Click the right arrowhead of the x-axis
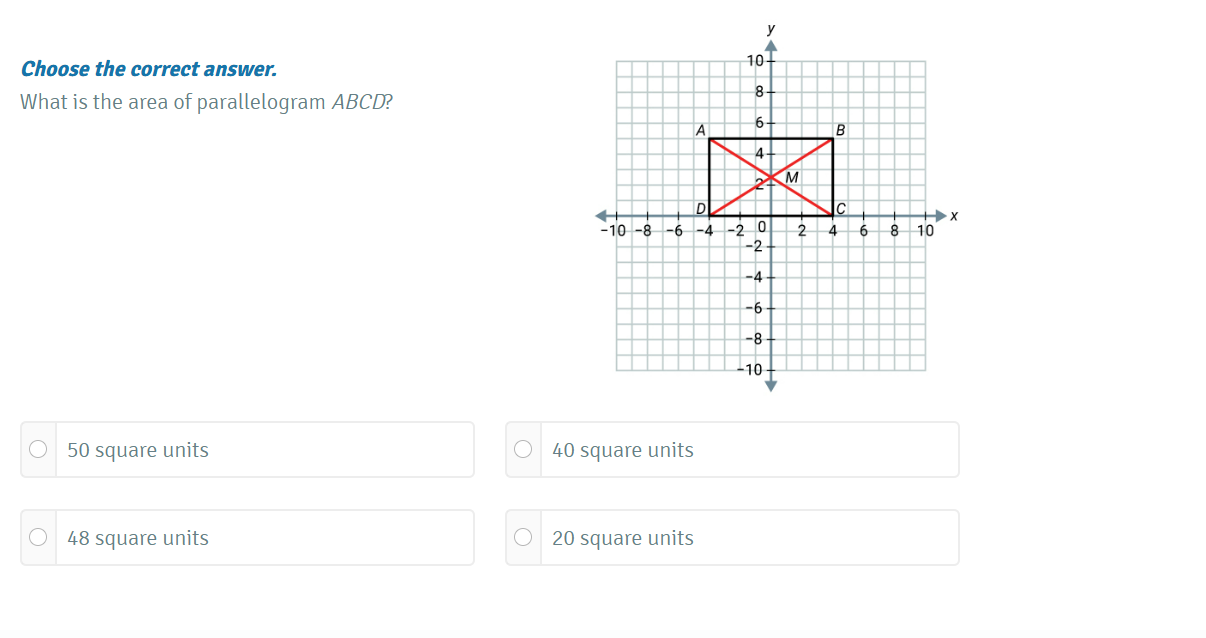This screenshot has height=638, width=1206. click(939, 215)
